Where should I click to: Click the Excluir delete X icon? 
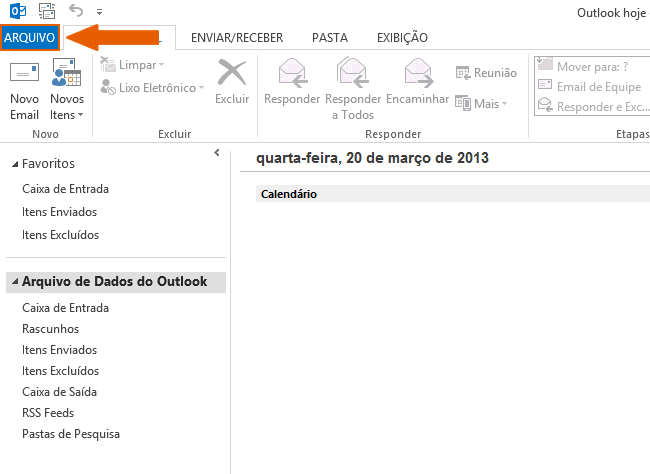[x=232, y=72]
